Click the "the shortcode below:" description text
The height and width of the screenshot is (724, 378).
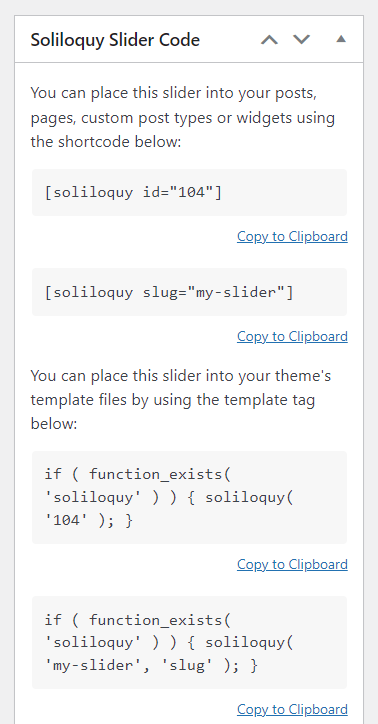click(x=106, y=141)
